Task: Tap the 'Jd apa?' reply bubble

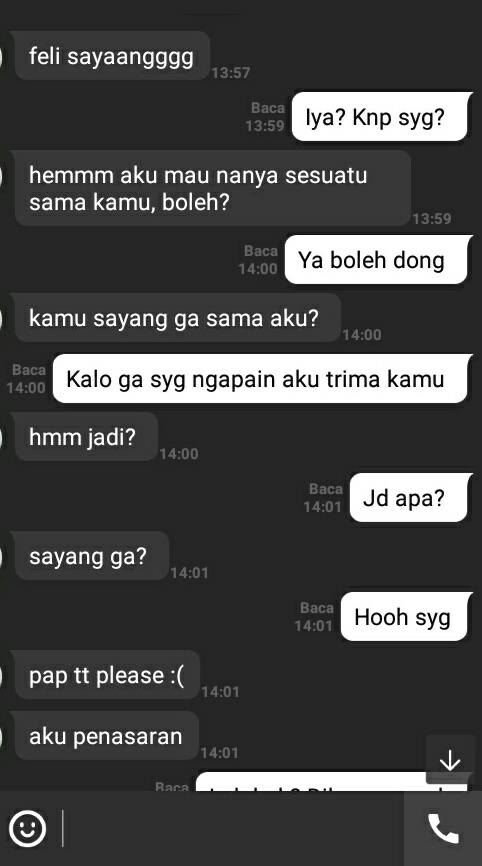Action: click(411, 498)
